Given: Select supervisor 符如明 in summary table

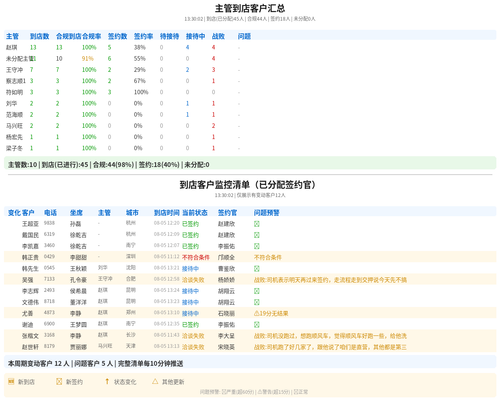Looking at the screenshot, I should (x=14, y=92).
